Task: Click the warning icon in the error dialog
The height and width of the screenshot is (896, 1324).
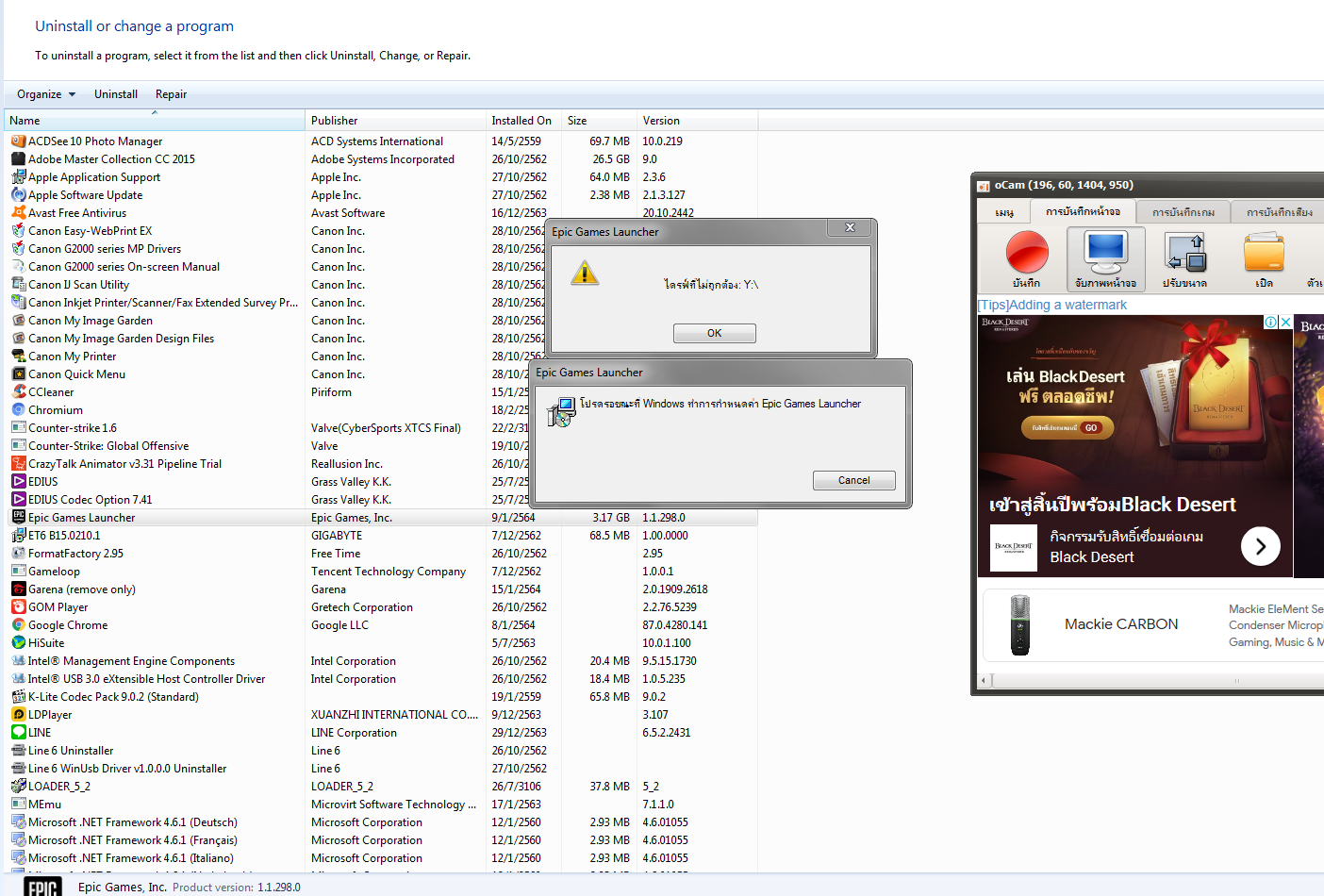Action: [x=585, y=274]
